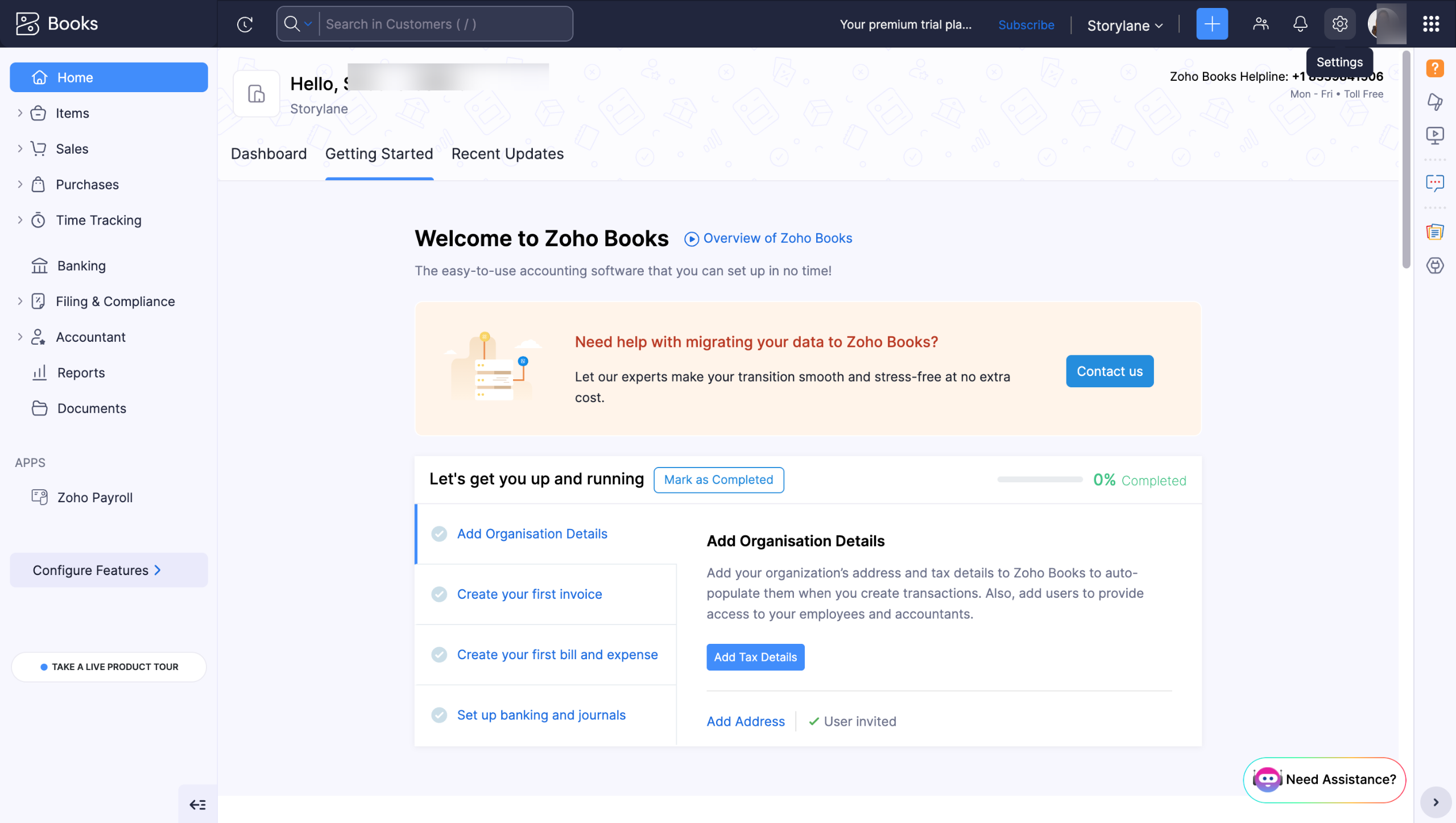Collapse the sidebar with arrow icon

tap(197, 804)
